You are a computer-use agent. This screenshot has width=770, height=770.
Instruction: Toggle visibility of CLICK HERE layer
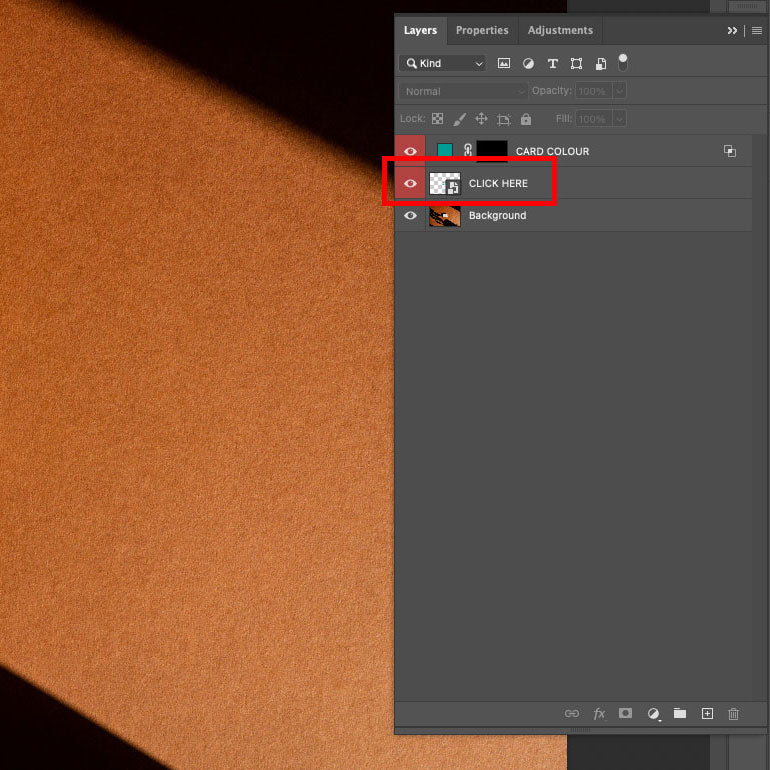point(410,183)
